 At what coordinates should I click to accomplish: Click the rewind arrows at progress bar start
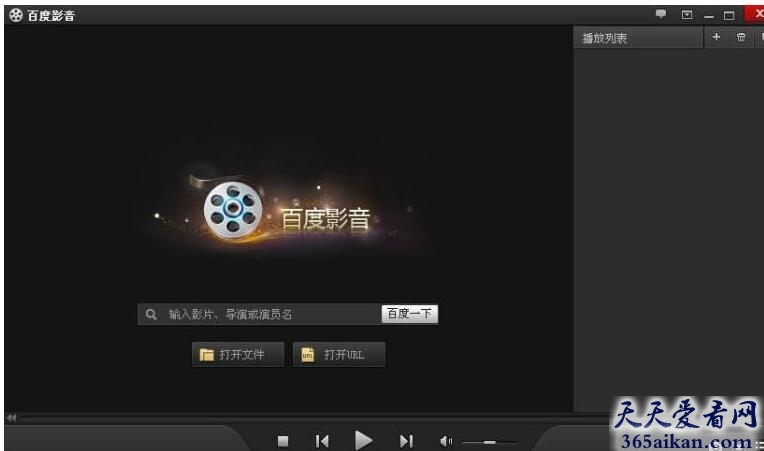pyautogui.click(x=11, y=417)
